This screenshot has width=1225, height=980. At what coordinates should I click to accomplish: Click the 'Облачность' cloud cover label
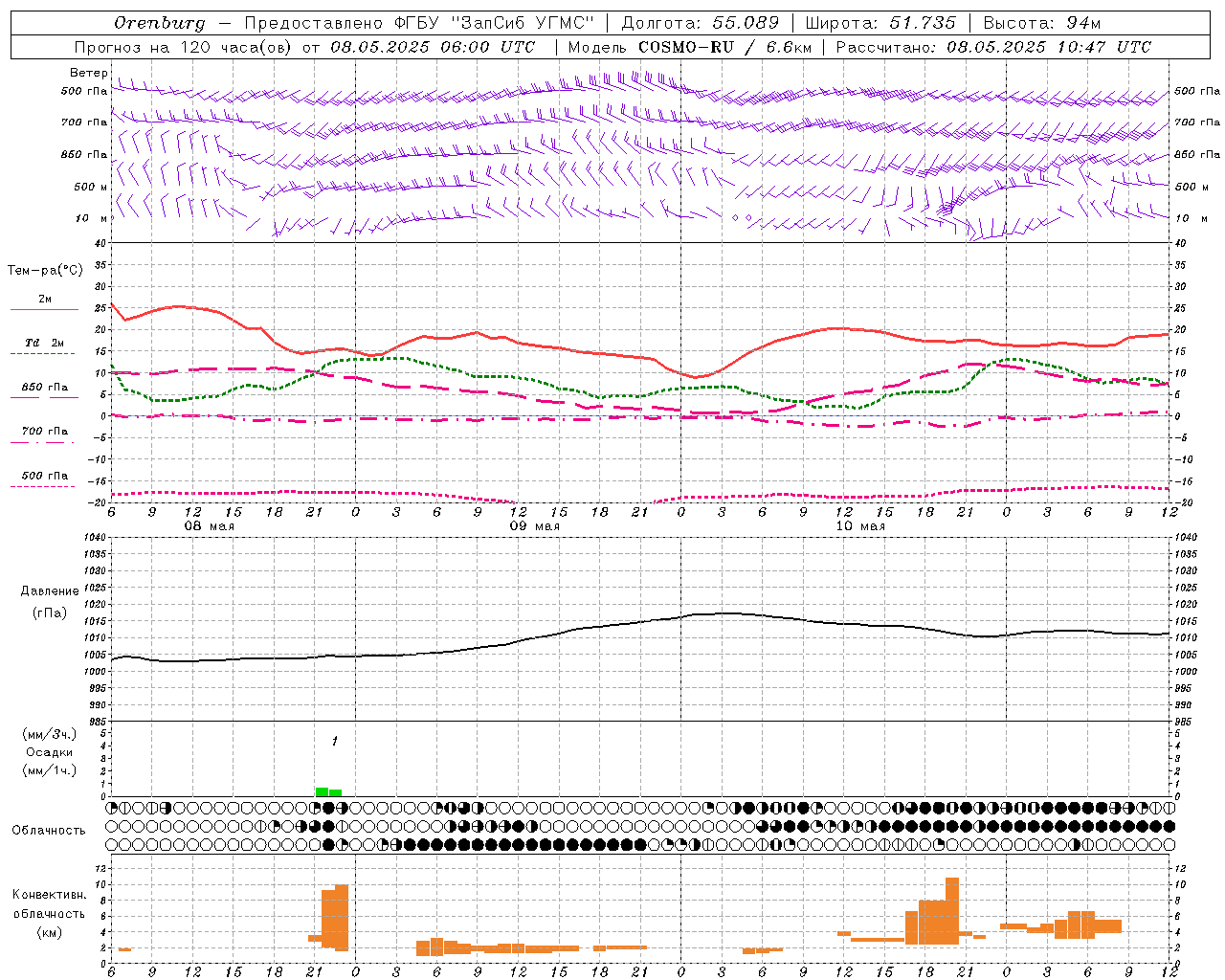point(49,830)
